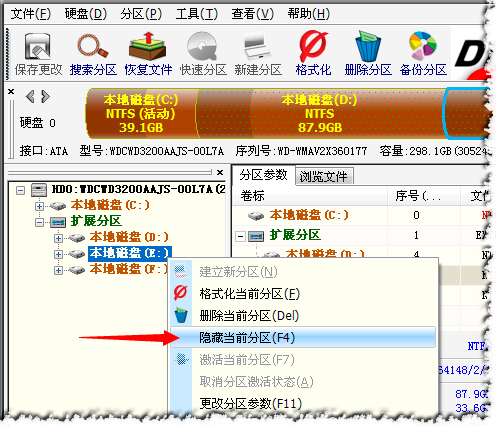
Task: Go to next disk with right arrow
Action: 46,97
